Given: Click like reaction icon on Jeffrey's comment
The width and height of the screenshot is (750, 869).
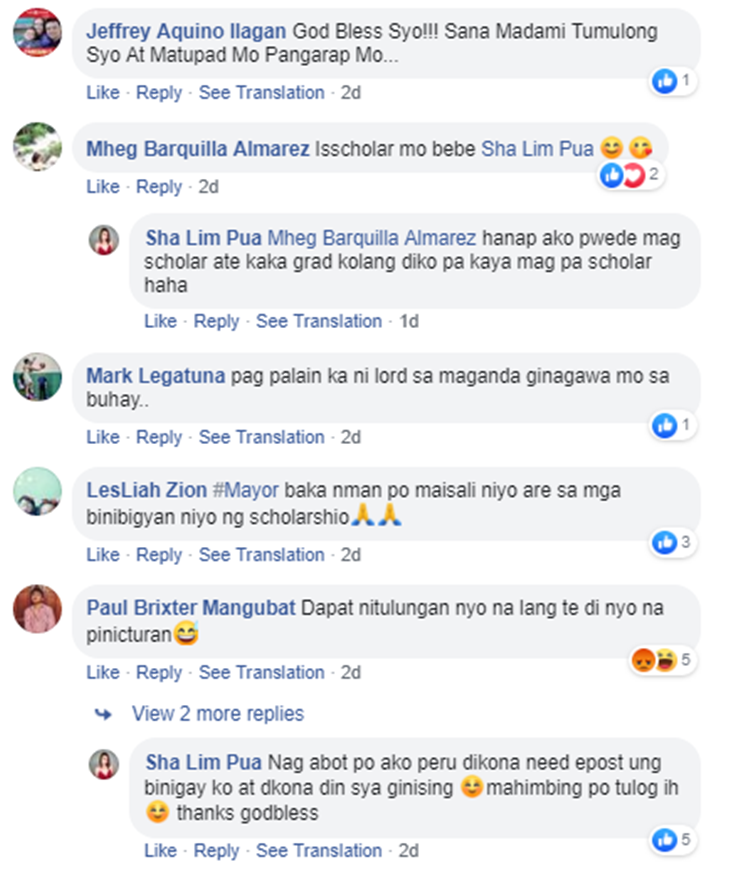Looking at the screenshot, I should (x=665, y=81).
